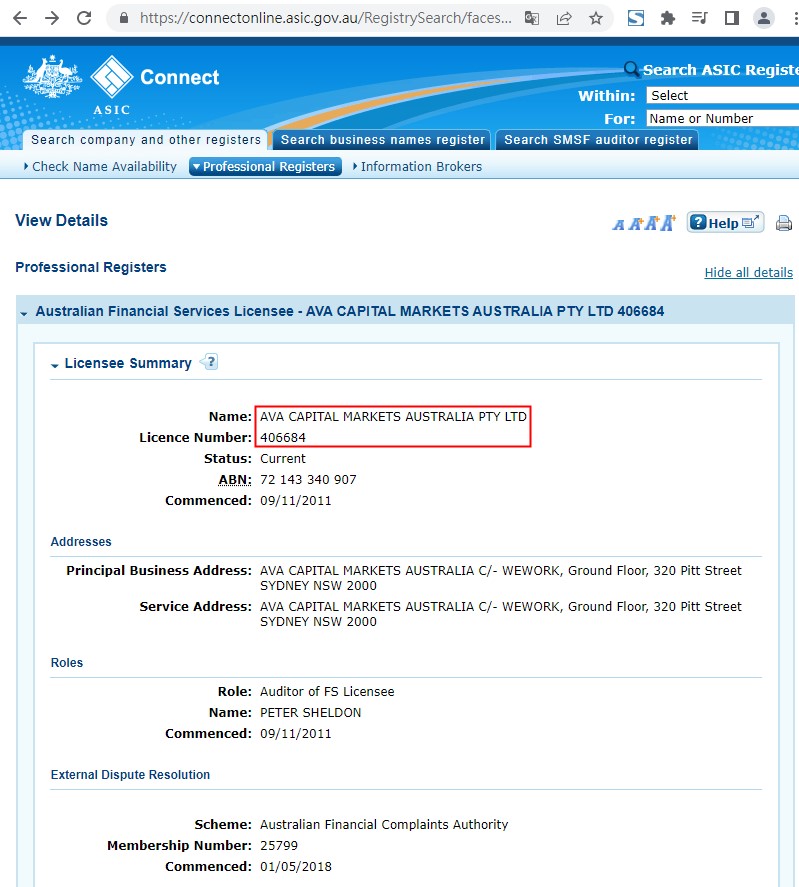Click the padlock site info icon
Screen dimensions: 799x887
124,18
